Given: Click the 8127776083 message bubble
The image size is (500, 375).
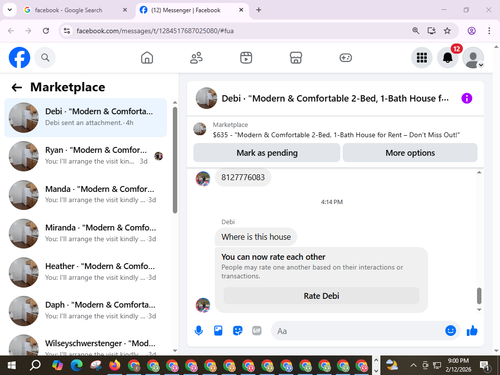Looking at the screenshot, I should point(243,177).
